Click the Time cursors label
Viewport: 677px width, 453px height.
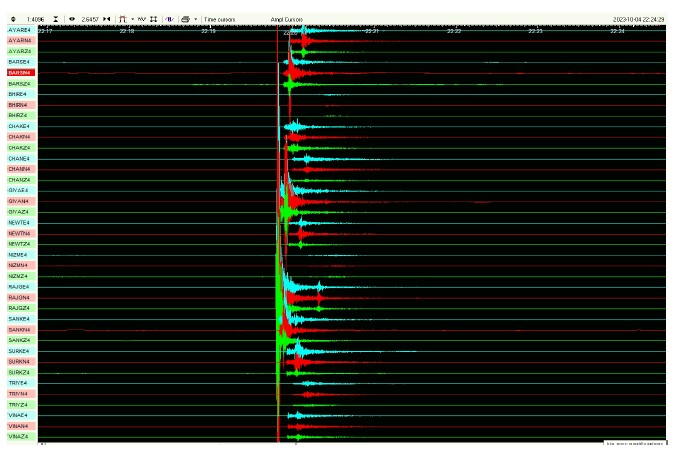pyautogui.click(x=219, y=19)
